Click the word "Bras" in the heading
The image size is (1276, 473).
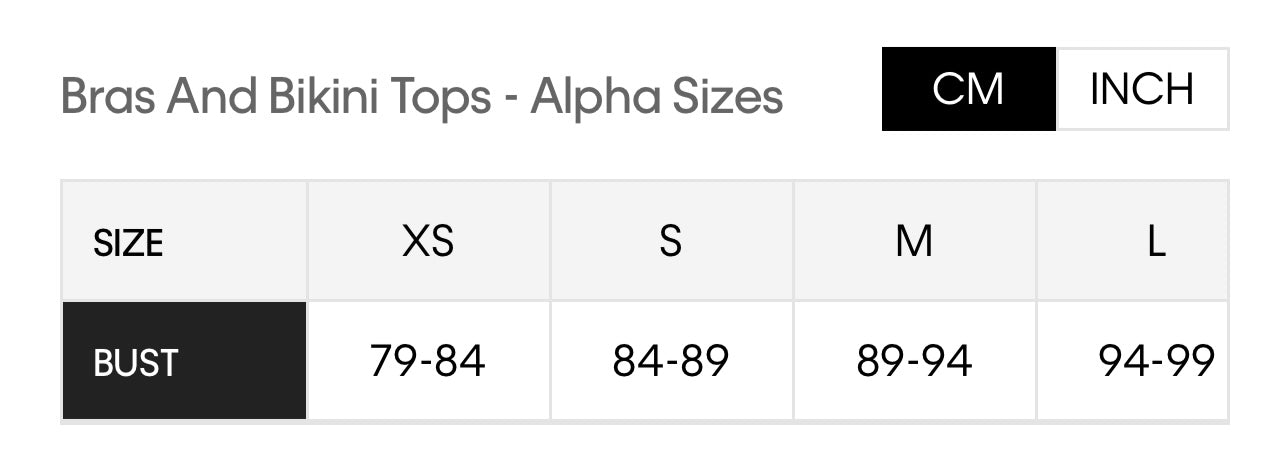pyautogui.click(x=109, y=97)
